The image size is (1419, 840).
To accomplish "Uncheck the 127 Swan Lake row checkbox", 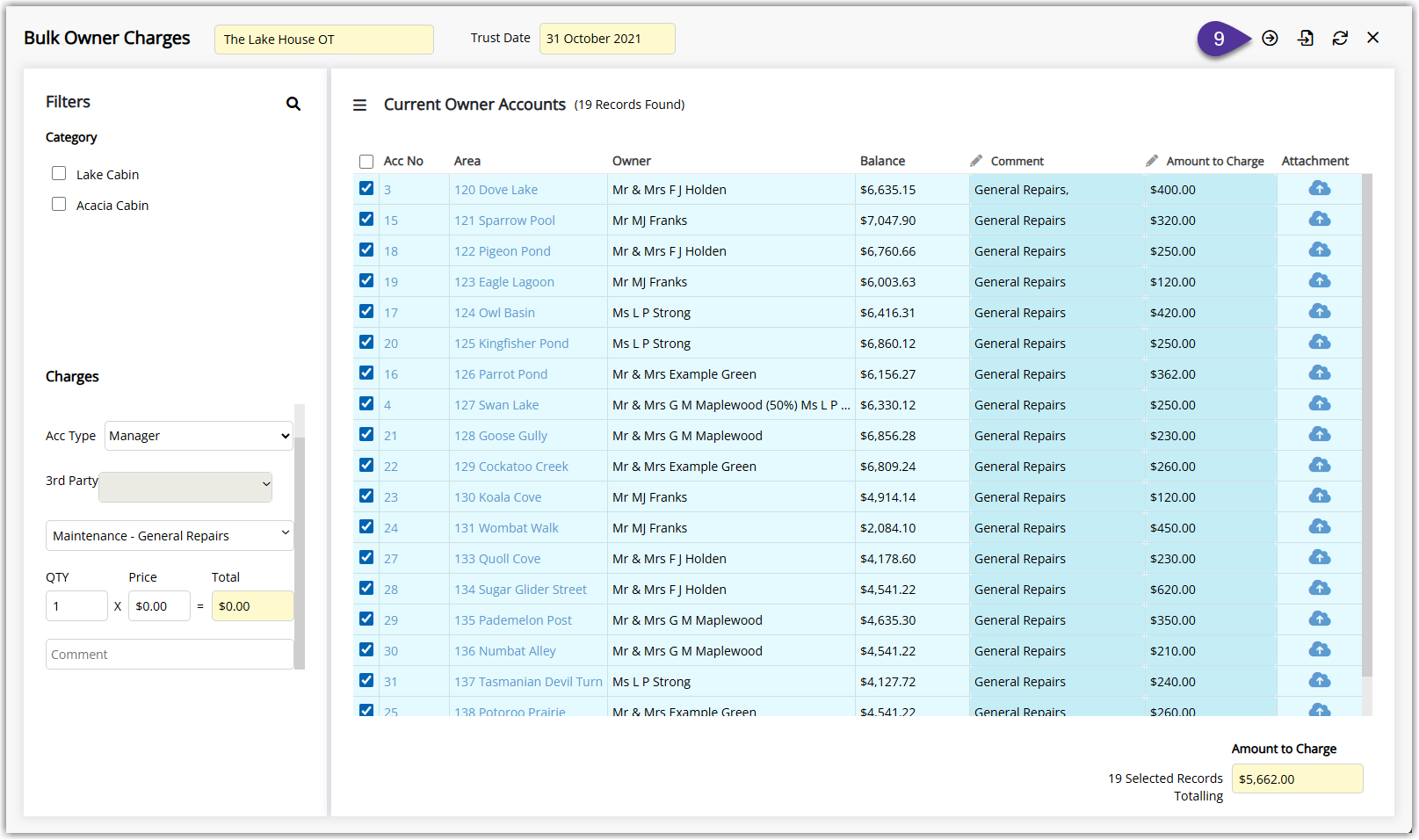I will click(366, 403).
